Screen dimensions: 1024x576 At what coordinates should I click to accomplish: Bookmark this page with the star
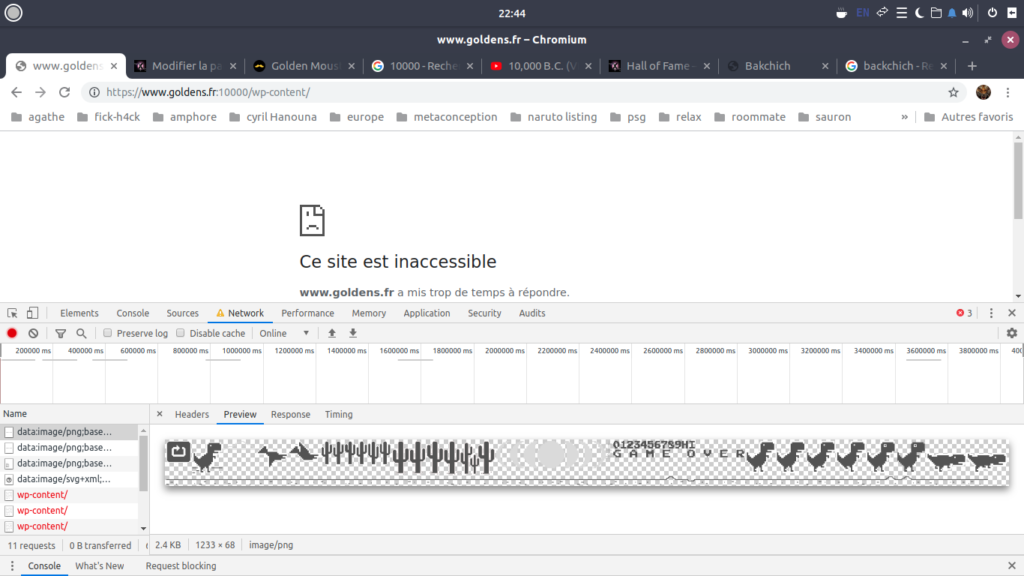[x=953, y=92]
